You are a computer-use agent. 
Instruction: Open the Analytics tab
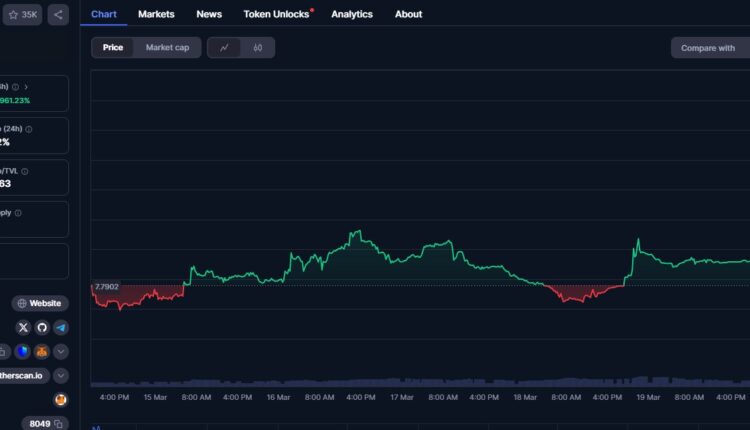point(352,14)
